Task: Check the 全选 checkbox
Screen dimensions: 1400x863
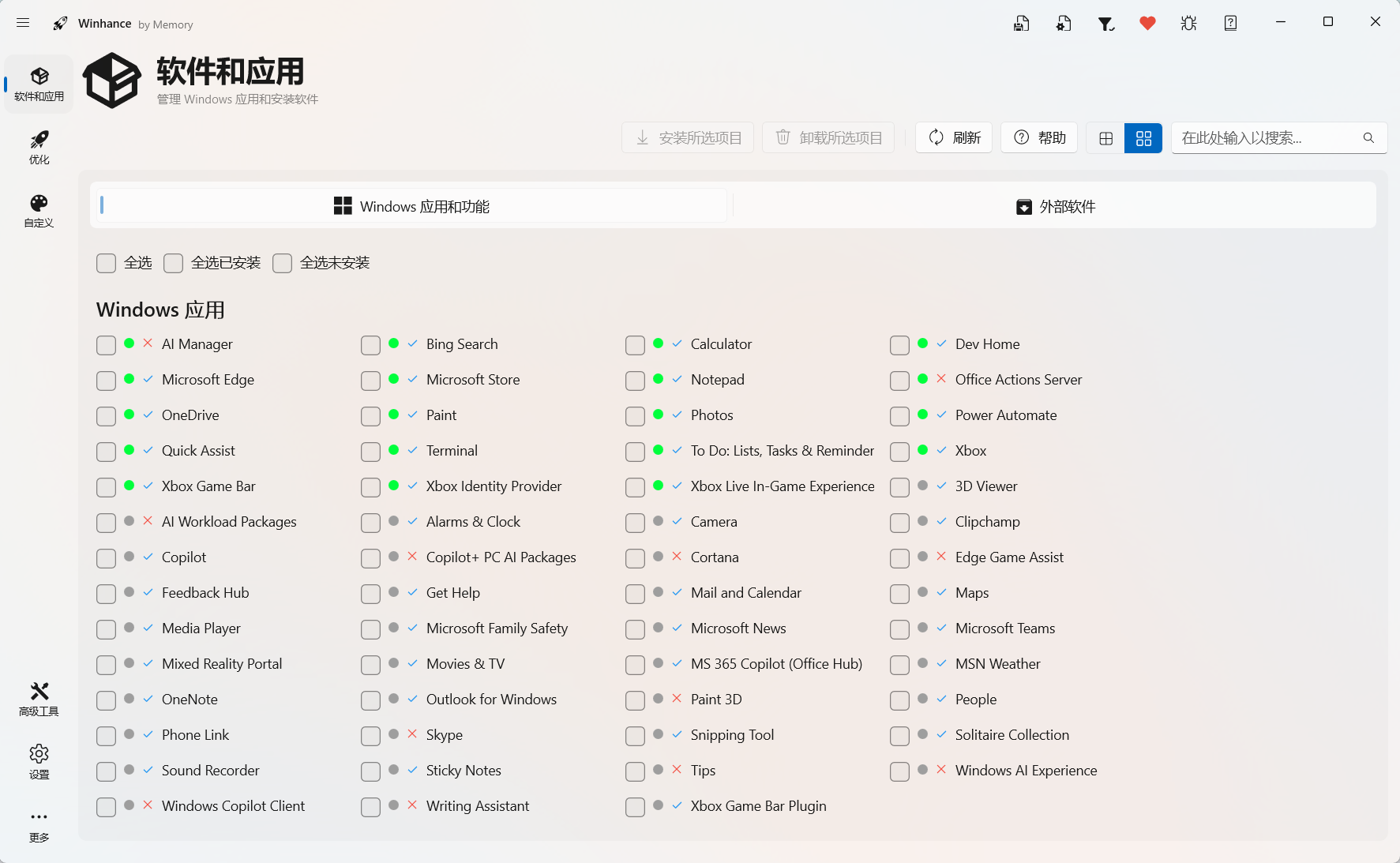Action: [x=106, y=263]
